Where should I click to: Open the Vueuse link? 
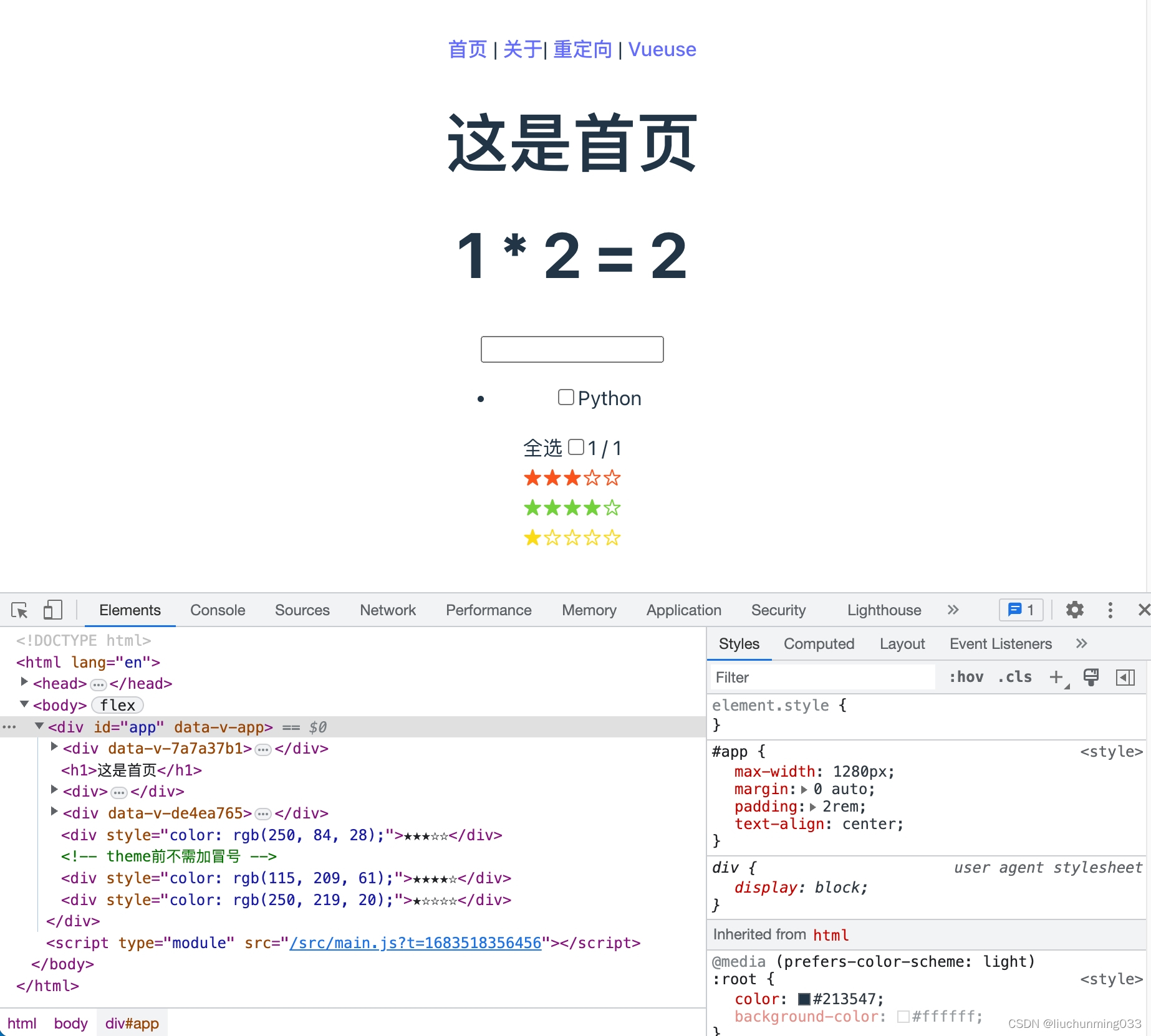(662, 49)
